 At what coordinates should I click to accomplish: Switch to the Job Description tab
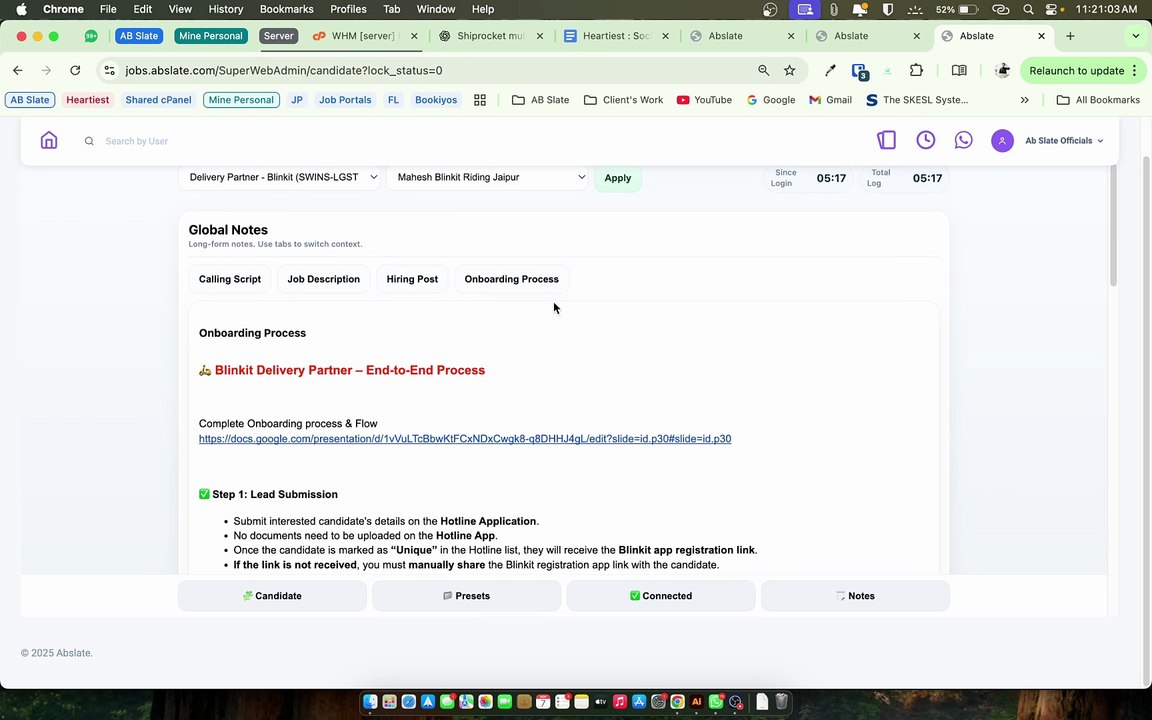323,279
